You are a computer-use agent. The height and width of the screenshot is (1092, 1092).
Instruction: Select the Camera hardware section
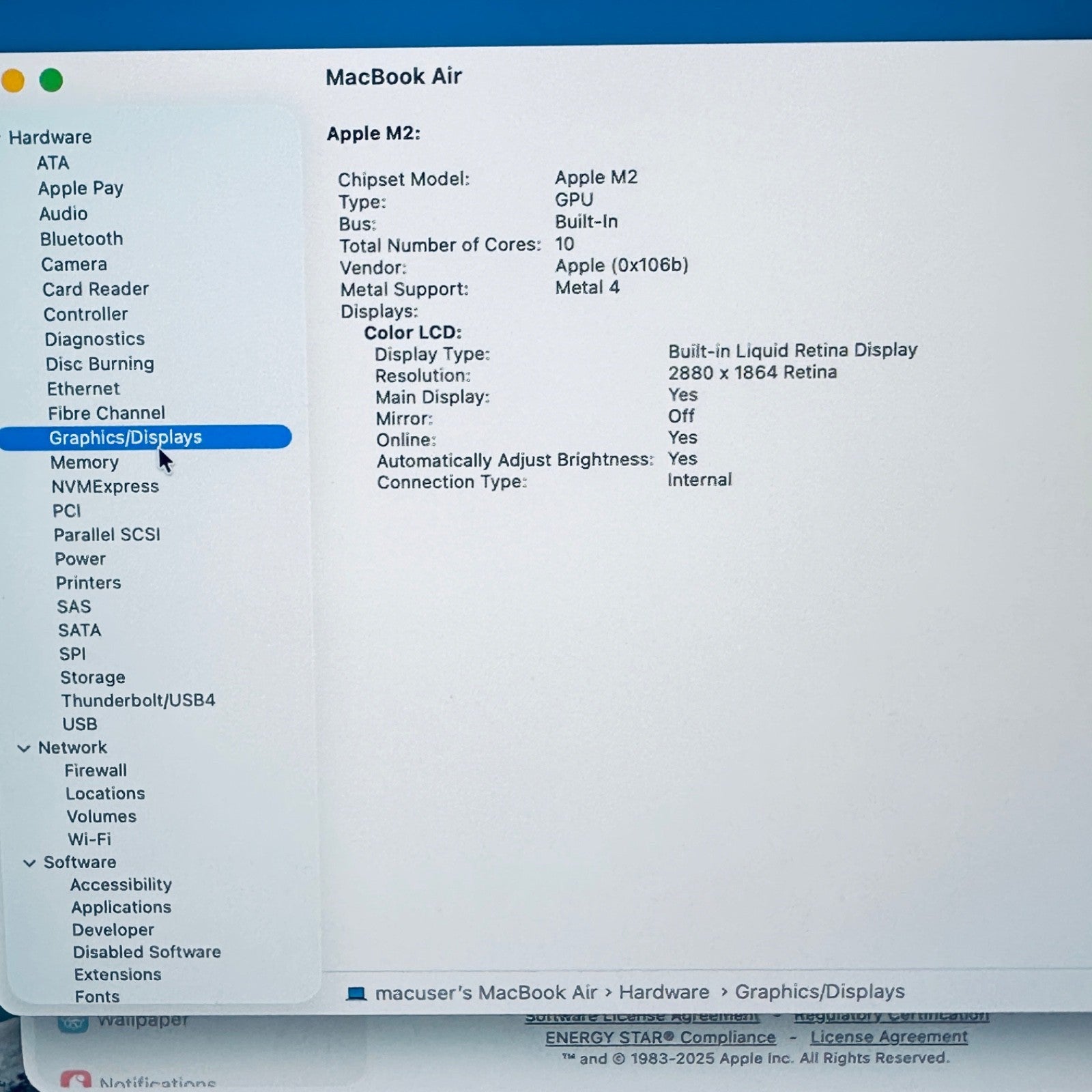(74, 264)
